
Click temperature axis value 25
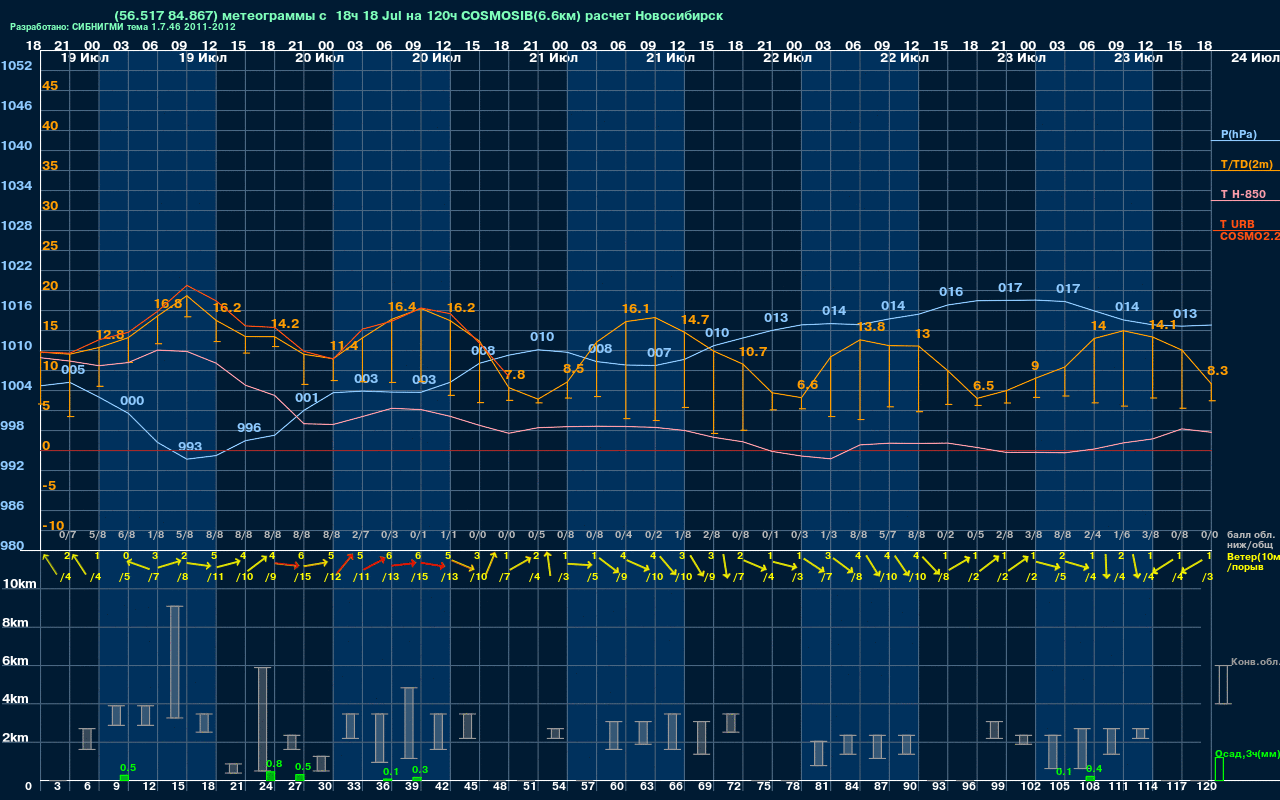50,246
